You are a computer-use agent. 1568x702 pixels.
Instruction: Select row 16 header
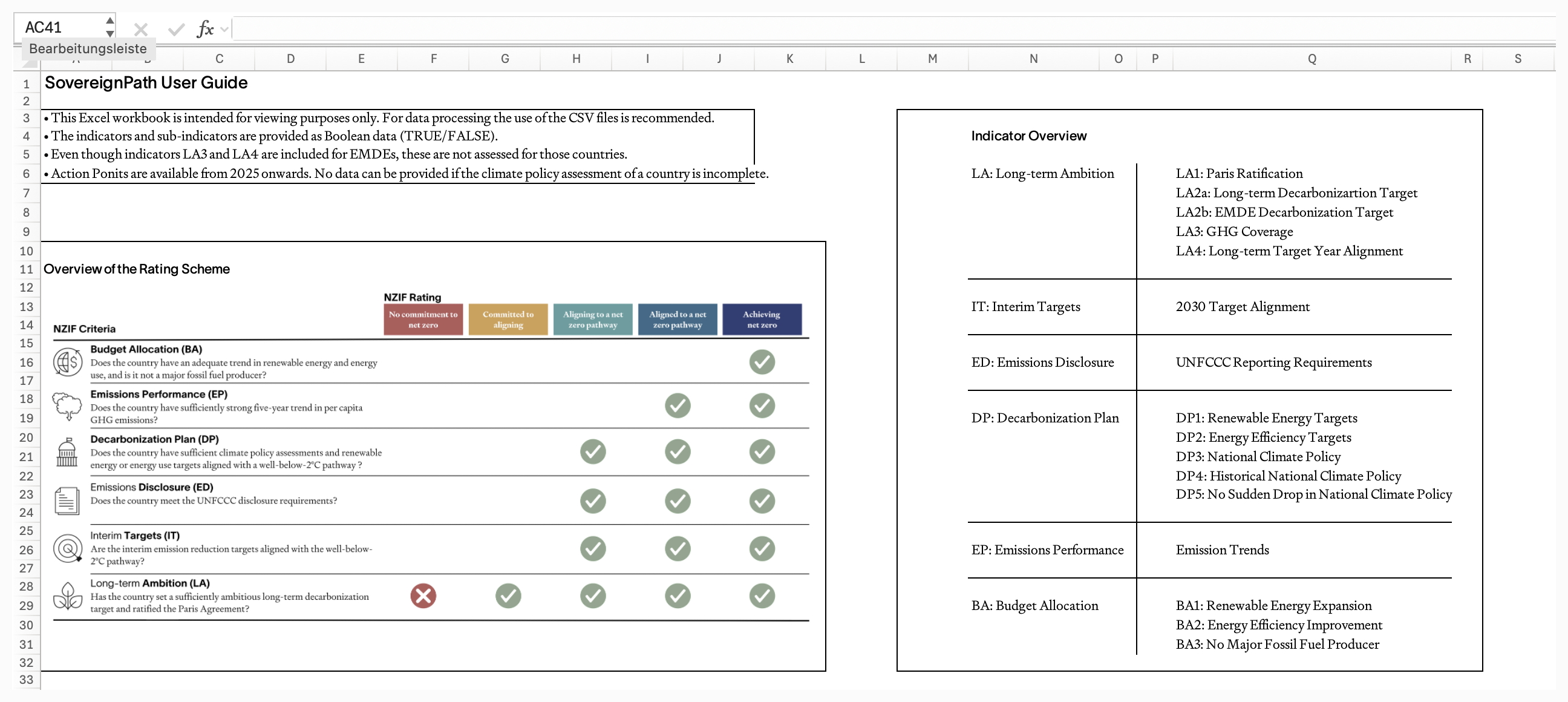click(26, 363)
